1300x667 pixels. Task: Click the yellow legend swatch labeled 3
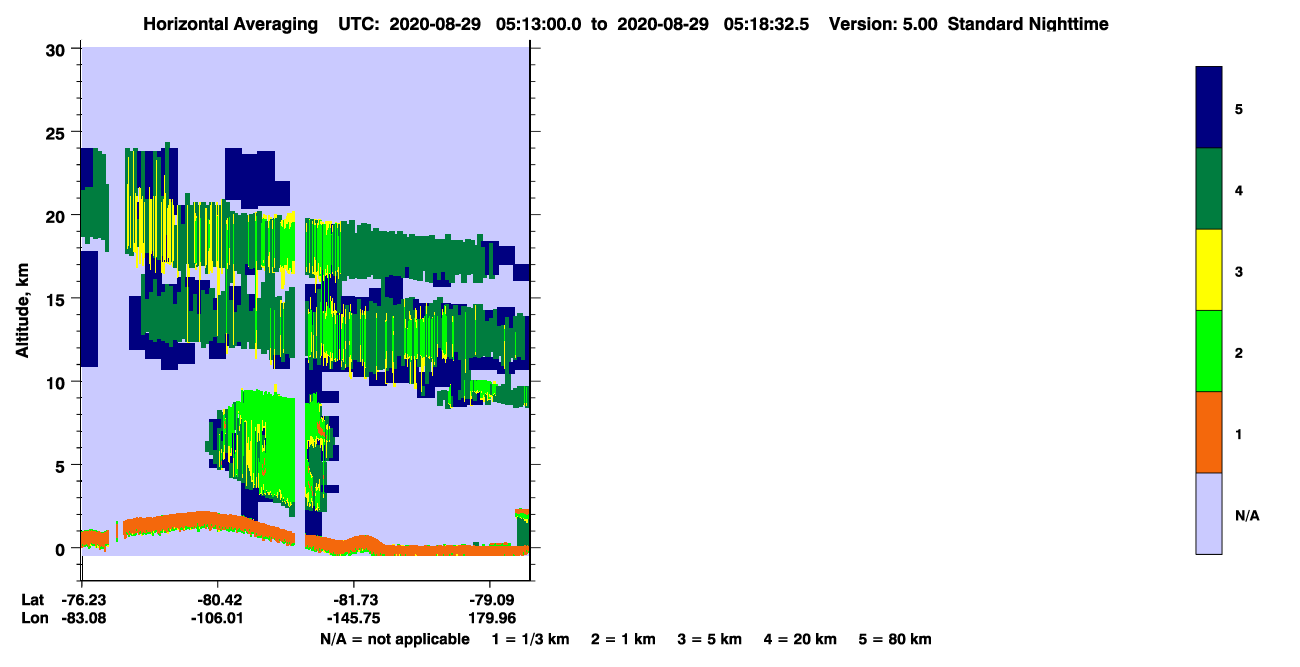point(1209,270)
